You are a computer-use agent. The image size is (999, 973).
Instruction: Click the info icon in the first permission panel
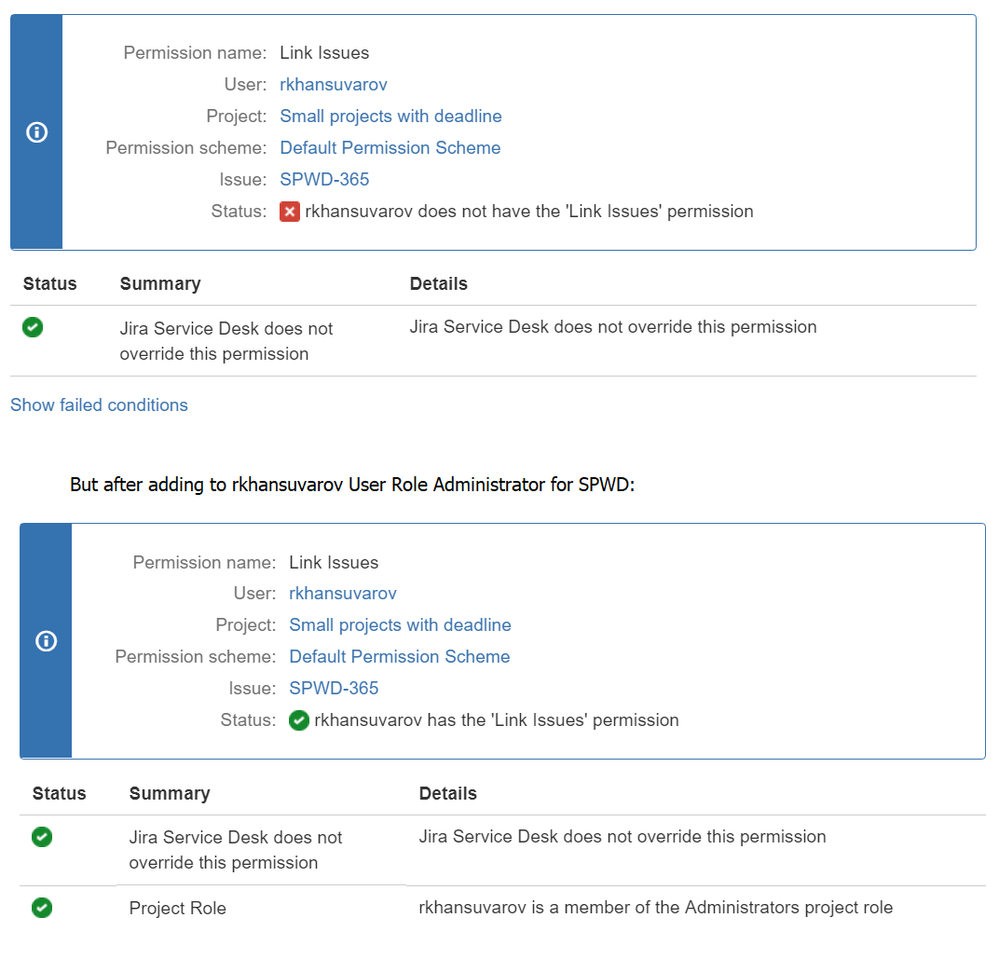pyautogui.click(x=37, y=133)
